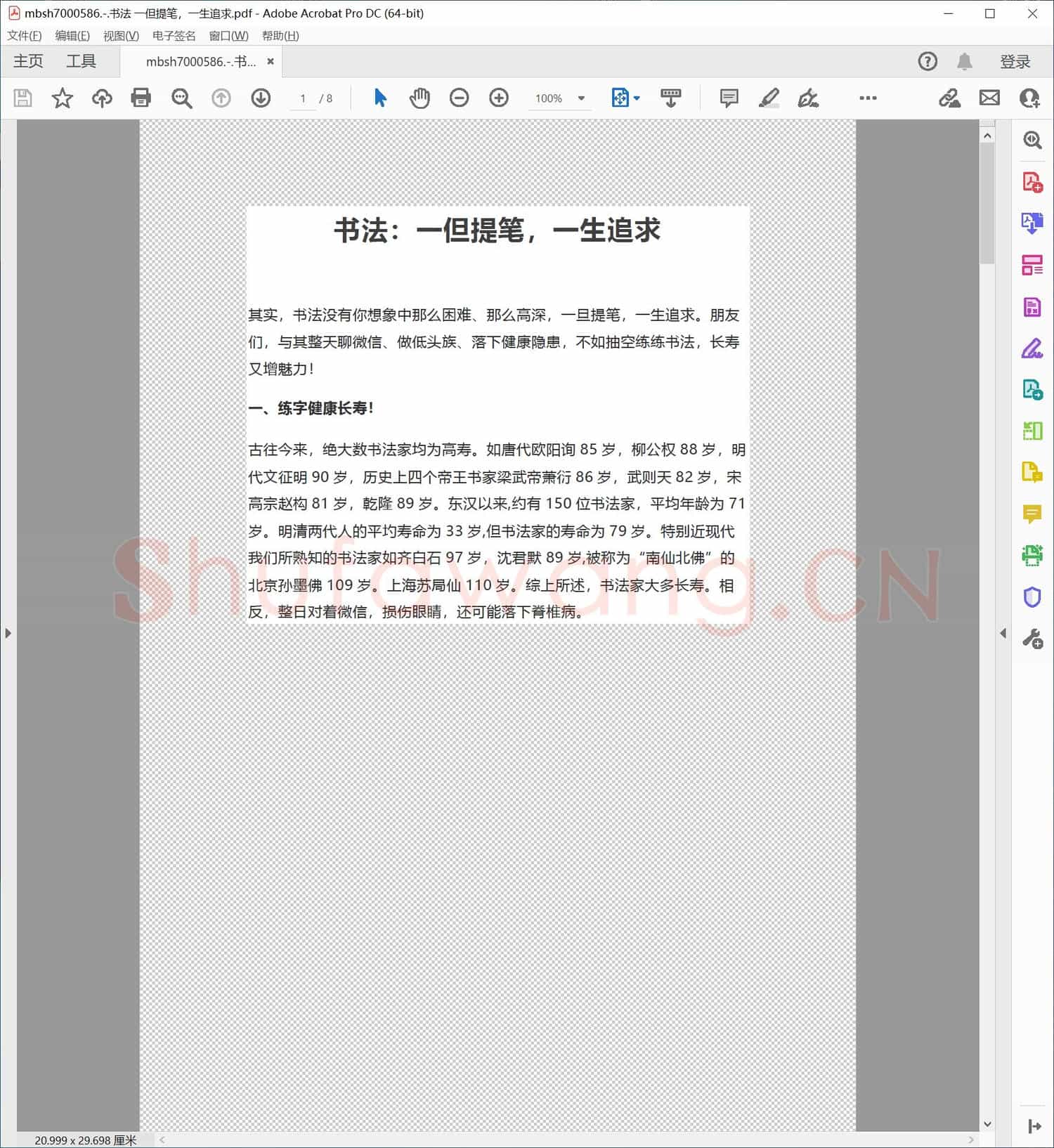Send file by email envelope icon
Screen dimensions: 1054x1148
(x=989, y=98)
